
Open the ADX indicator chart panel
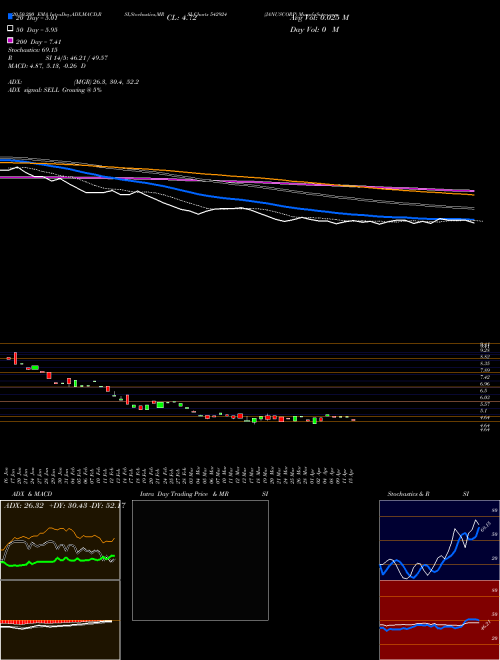click(60, 540)
